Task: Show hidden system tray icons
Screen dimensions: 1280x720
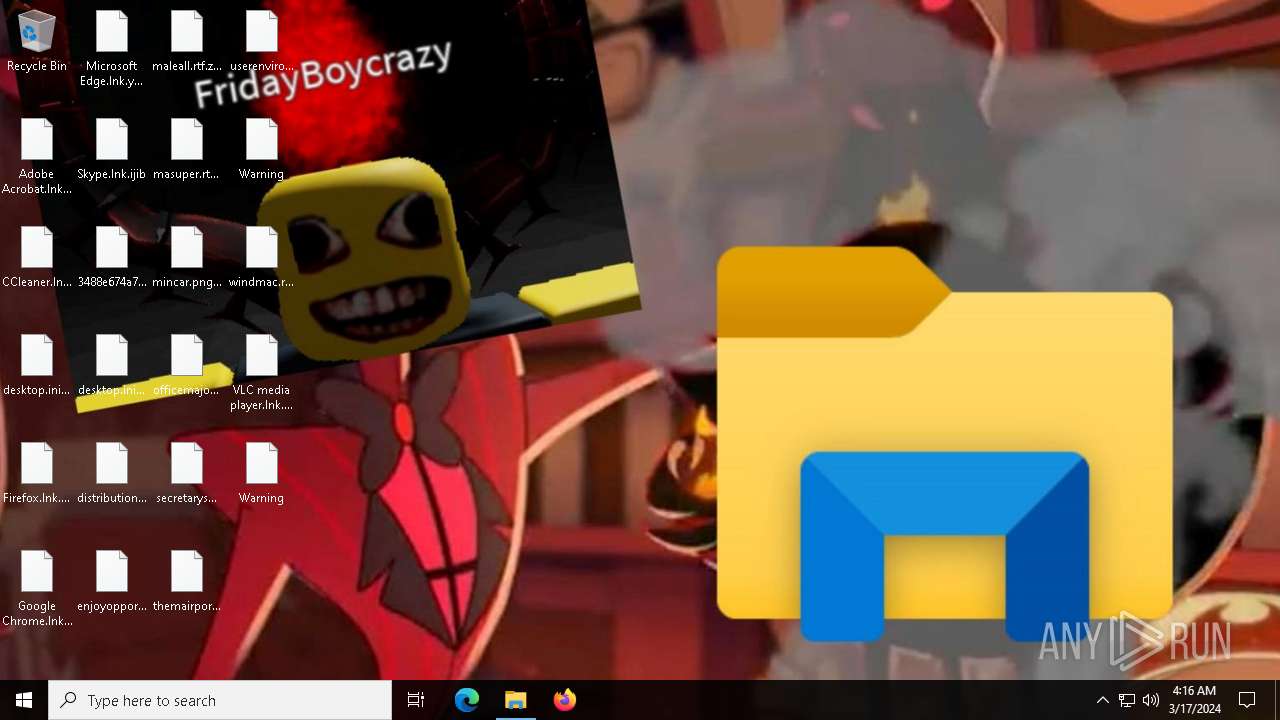Action: point(1103,700)
